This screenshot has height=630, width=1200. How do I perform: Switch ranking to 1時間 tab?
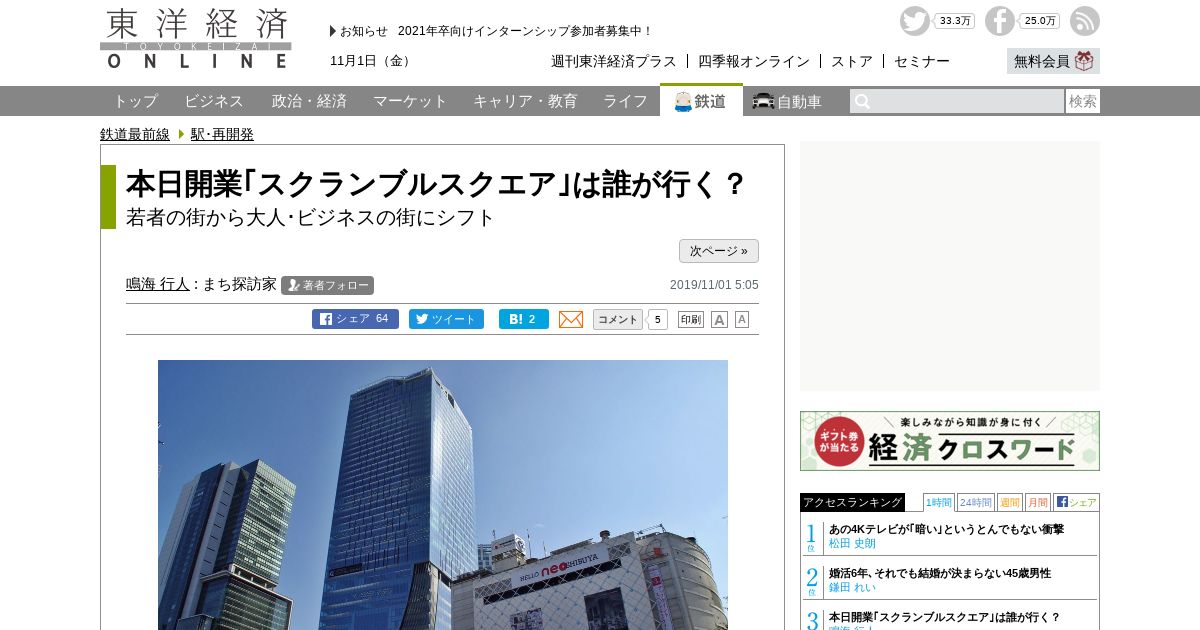tap(938, 502)
